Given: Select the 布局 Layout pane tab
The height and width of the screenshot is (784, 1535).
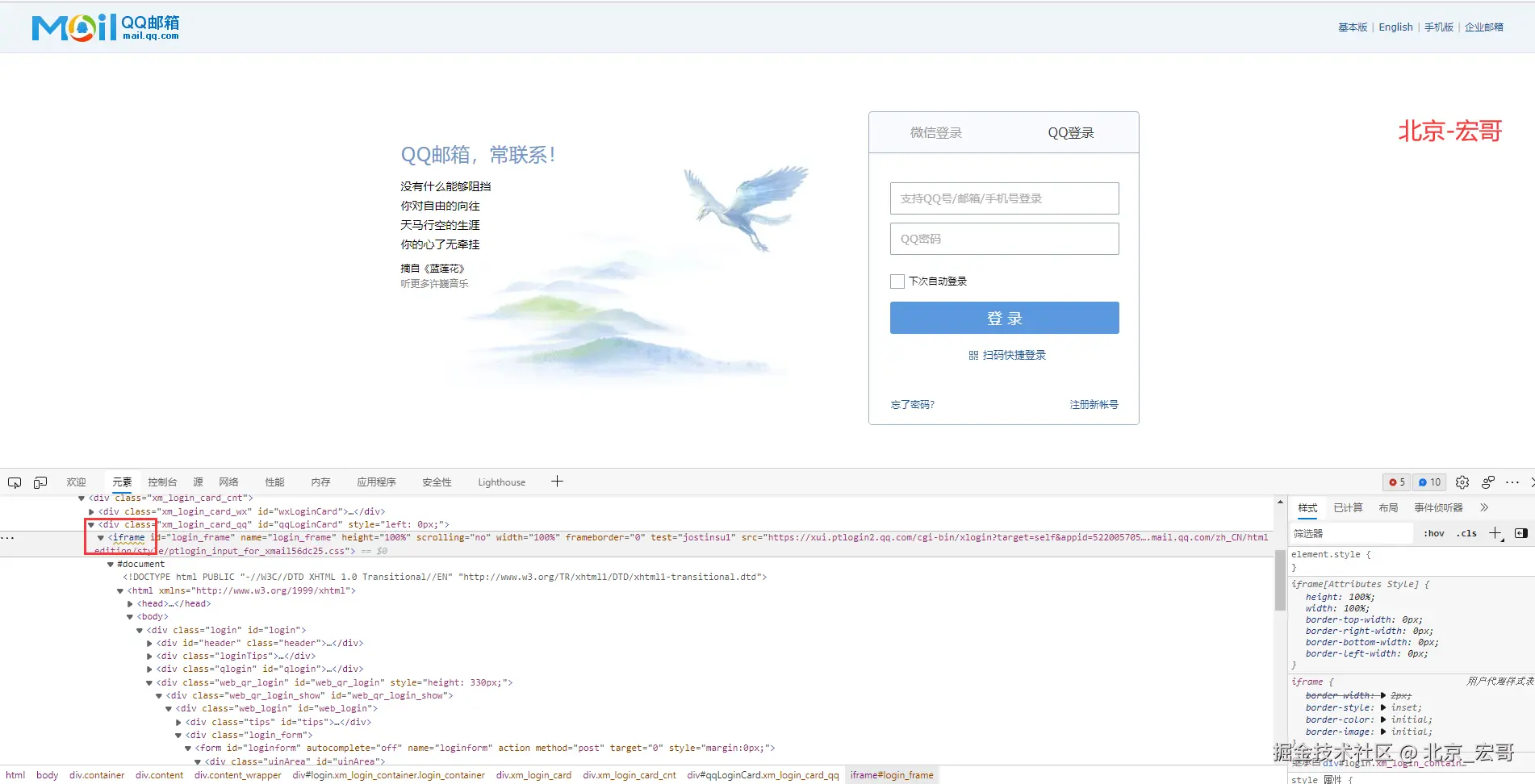Looking at the screenshot, I should tap(1388, 507).
